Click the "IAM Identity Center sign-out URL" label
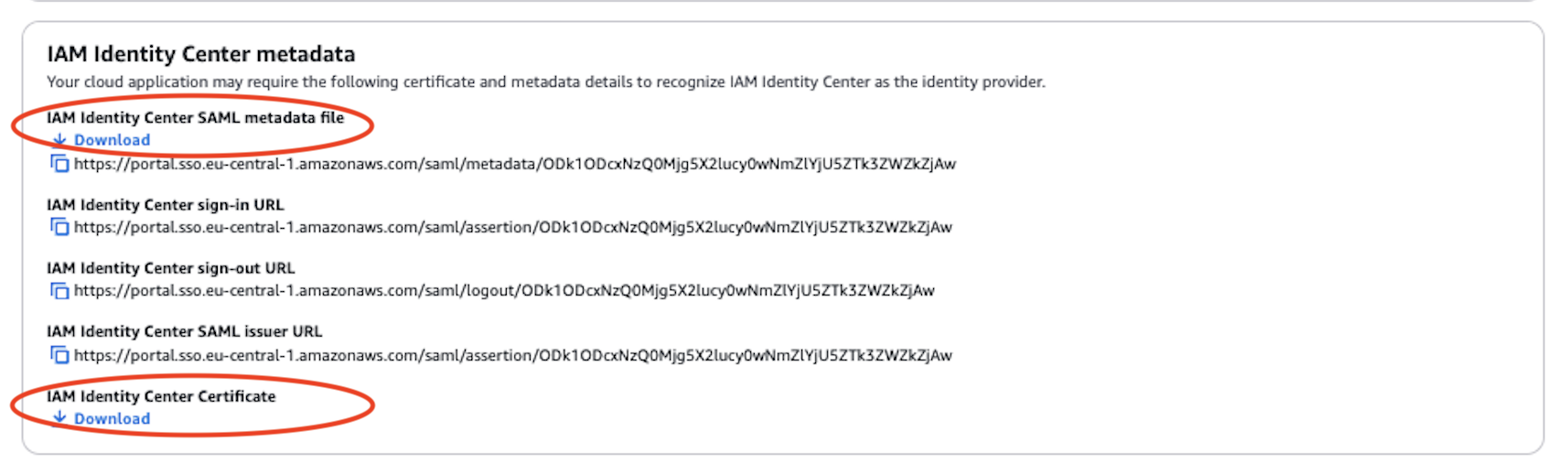The width and height of the screenshot is (1568, 463). [x=171, y=268]
